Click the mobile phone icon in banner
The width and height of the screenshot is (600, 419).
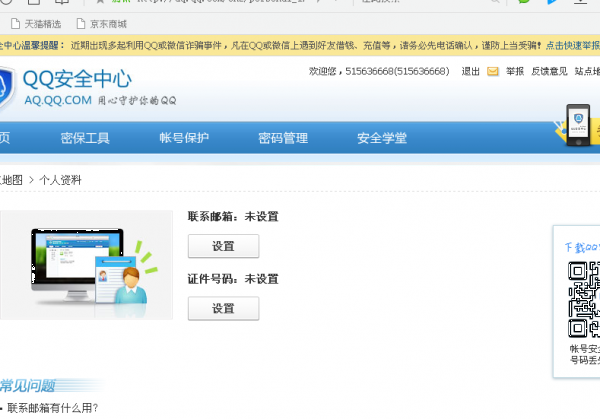click(x=578, y=125)
